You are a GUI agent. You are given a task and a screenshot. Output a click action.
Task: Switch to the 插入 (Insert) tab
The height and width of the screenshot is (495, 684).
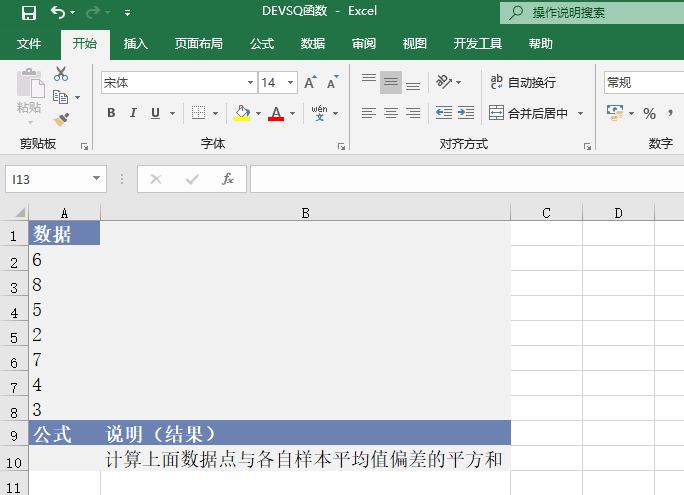tap(135, 44)
